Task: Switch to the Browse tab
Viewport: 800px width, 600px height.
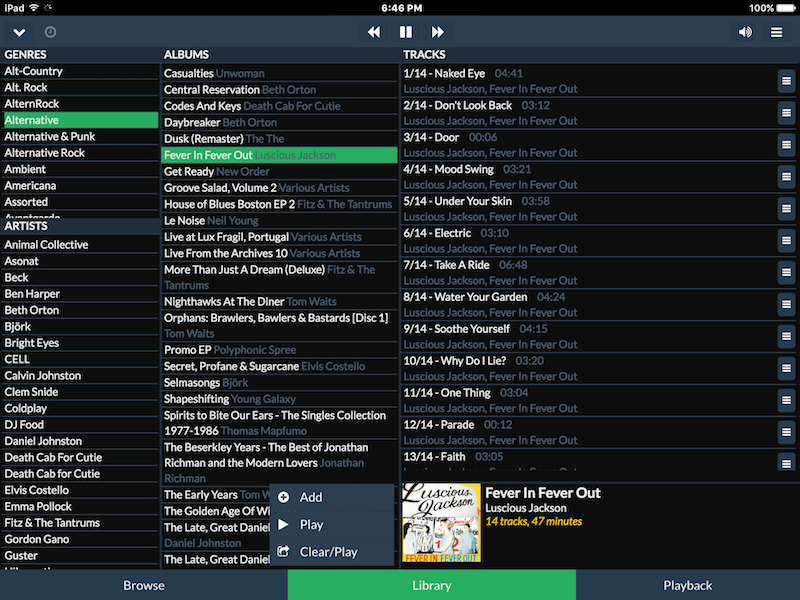Action: (x=144, y=585)
